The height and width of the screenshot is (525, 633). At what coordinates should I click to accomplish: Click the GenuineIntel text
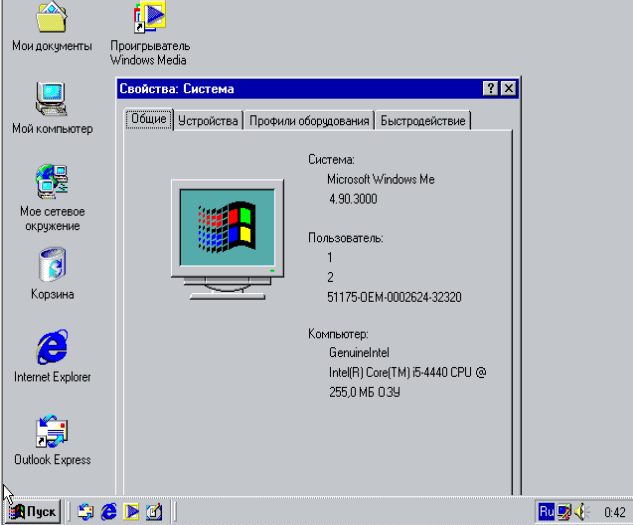(359, 353)
